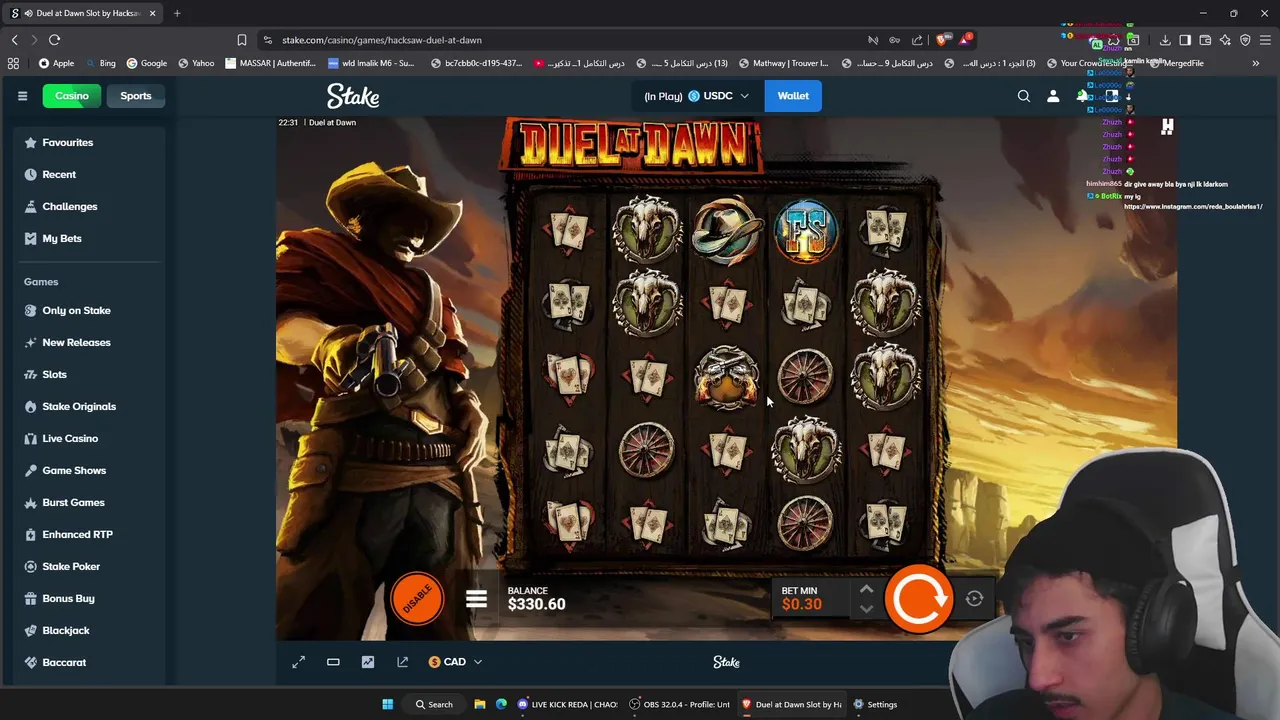1280x720 pixels.
Task: Switch to OBS 32.0.4 taskbar window
Action: pos(681,704)
